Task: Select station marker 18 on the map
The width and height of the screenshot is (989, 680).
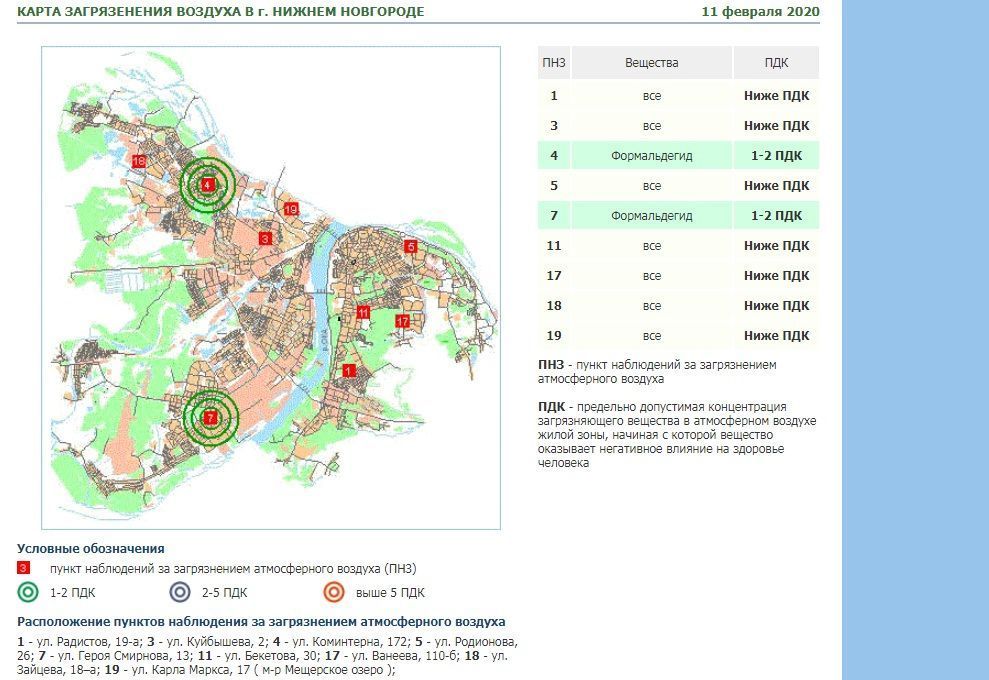Action: click(139, 161)
